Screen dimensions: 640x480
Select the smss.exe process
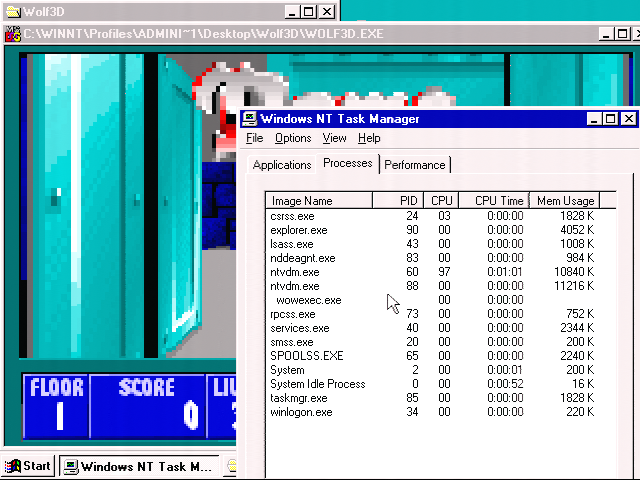(433, 342)
